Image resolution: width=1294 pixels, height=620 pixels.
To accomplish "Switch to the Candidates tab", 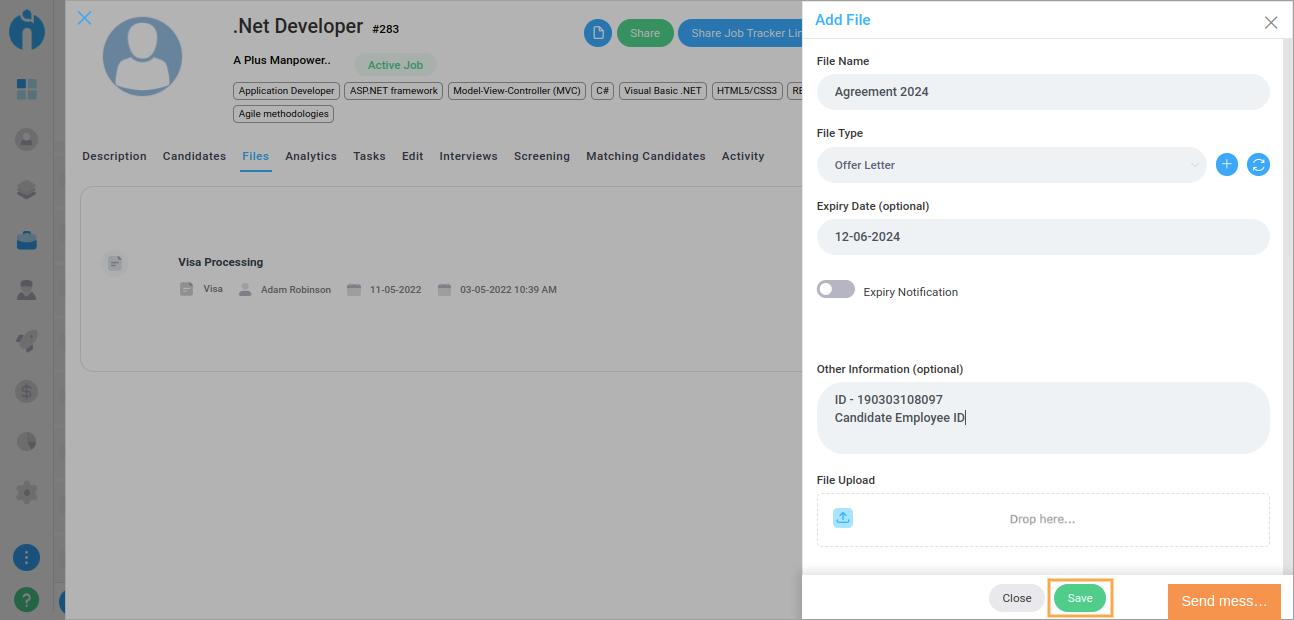I will click(194, 156).
